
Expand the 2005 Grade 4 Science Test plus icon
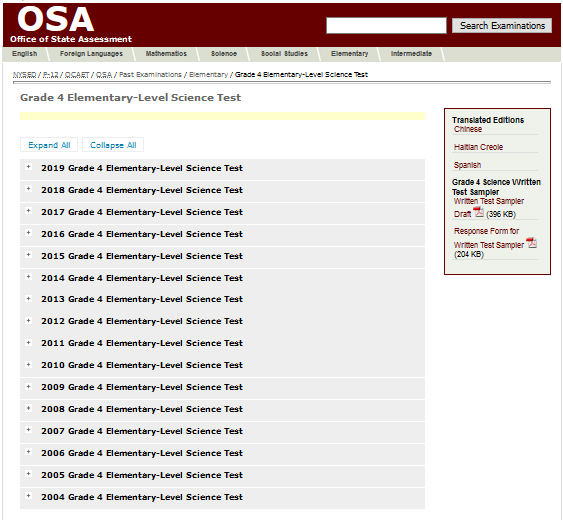click(28, 474)
